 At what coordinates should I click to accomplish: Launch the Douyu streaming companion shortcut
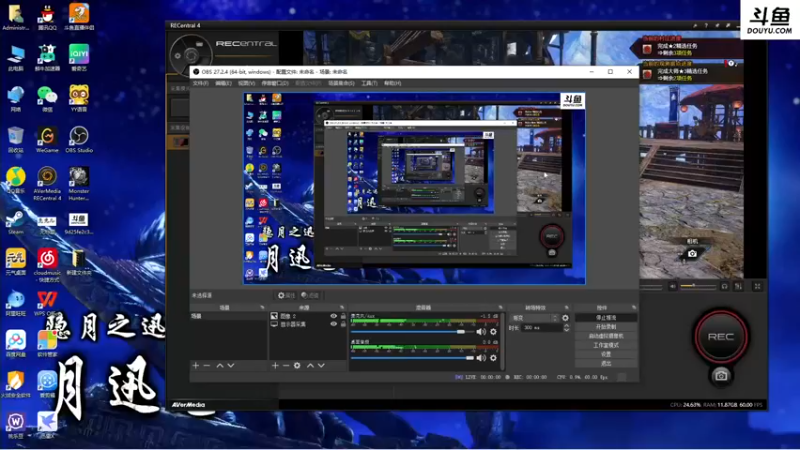(x=79, y=17)
